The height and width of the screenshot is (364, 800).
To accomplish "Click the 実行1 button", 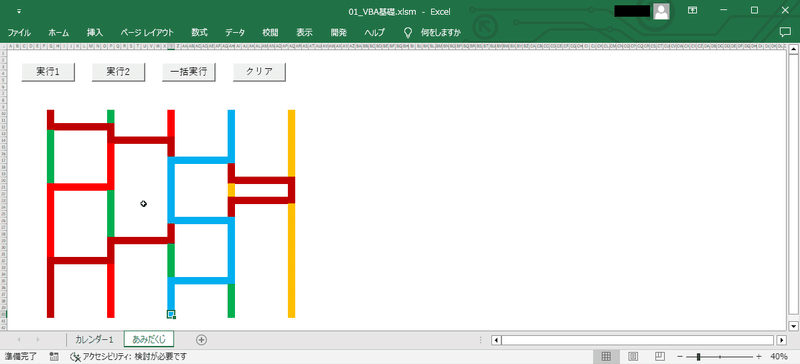I will click(48, 72).
